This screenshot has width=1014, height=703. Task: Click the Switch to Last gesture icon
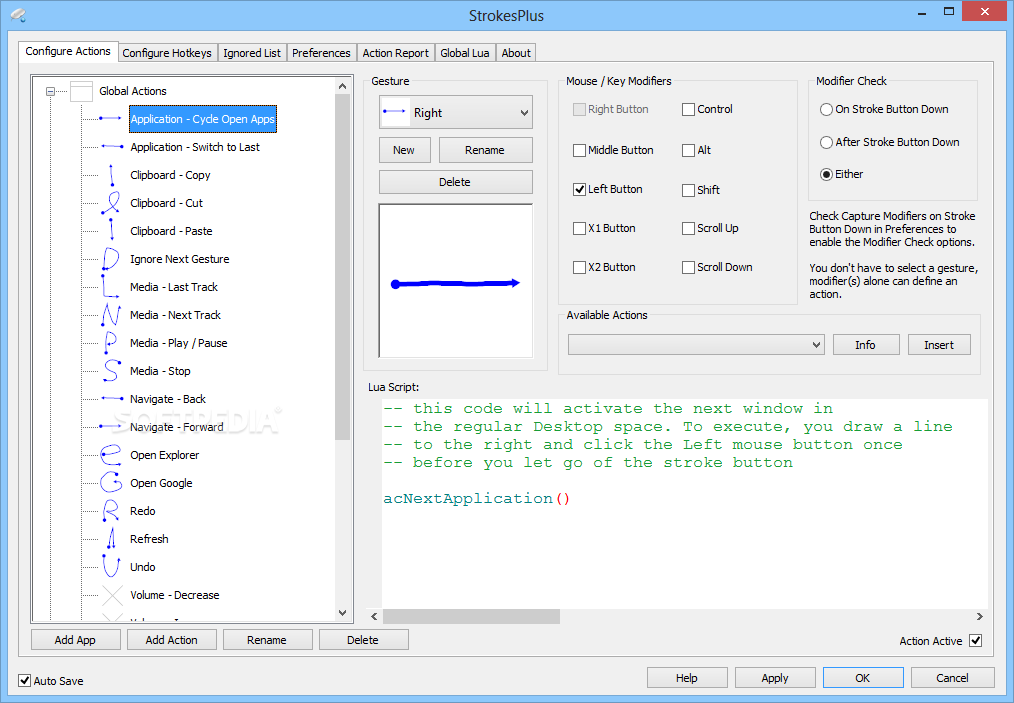click(x=112, y=147)
